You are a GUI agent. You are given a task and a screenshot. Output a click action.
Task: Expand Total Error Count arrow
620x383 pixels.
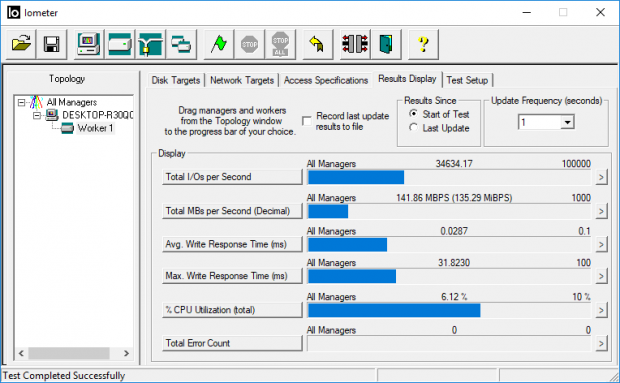(601, 344)
